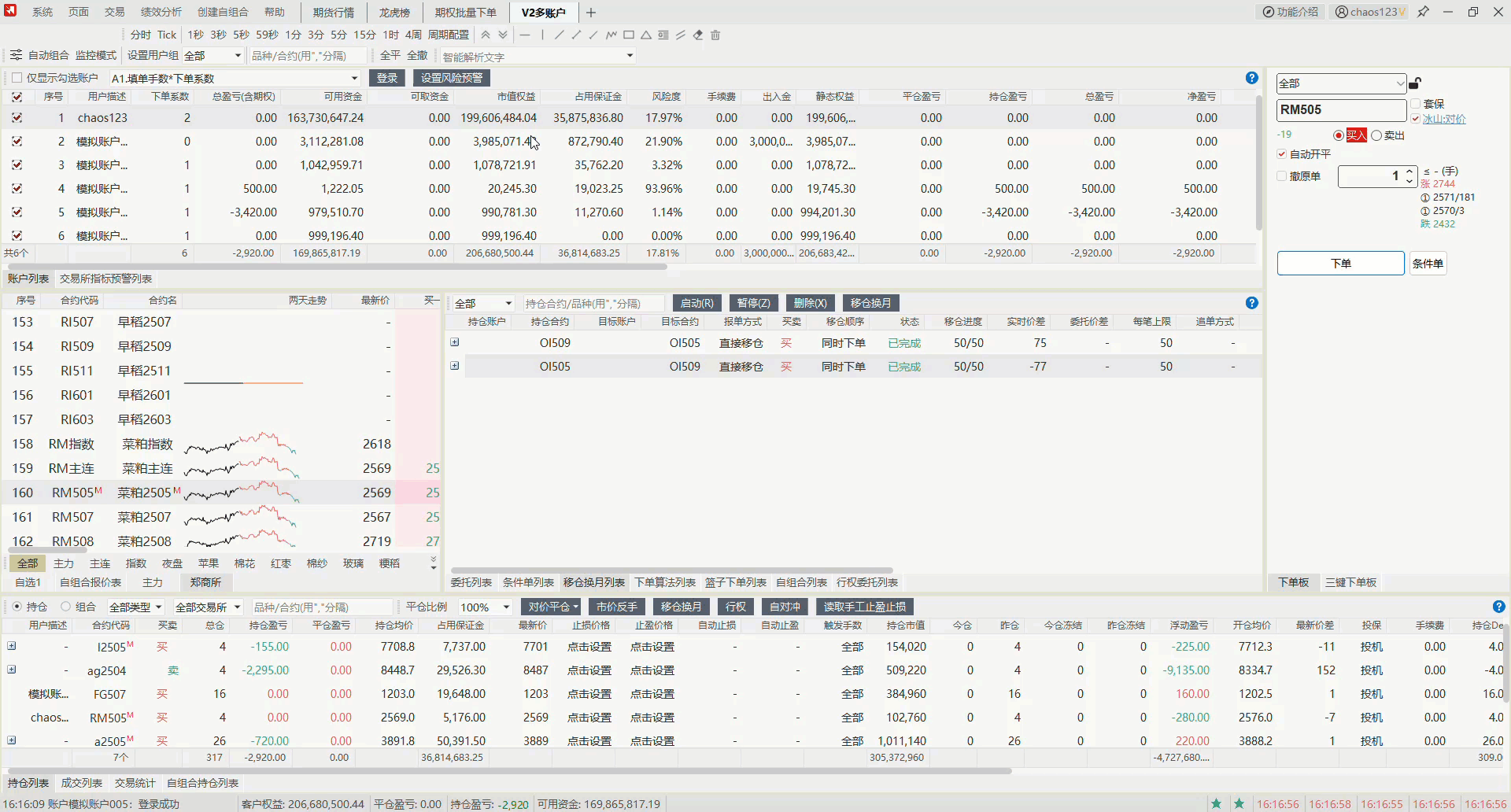
Task: Click the unlock padlock icon
Action: pyautogui.click(x=1415, y=83)
